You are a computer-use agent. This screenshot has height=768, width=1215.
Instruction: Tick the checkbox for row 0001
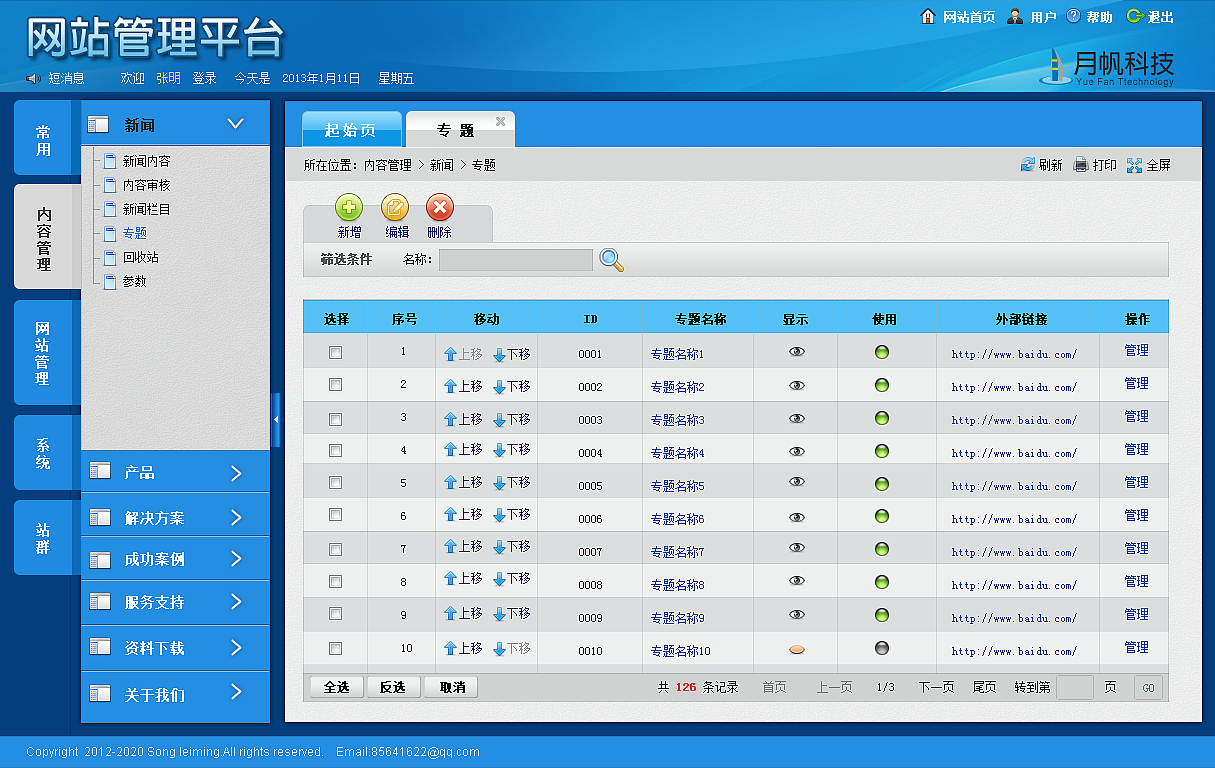point(335,352)
